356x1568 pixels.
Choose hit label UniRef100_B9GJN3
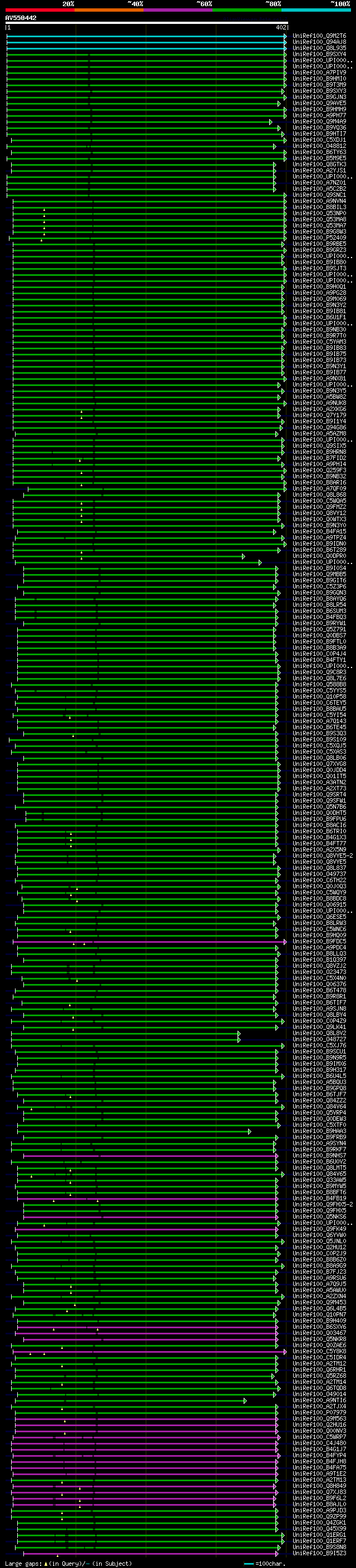click(319, 97)
